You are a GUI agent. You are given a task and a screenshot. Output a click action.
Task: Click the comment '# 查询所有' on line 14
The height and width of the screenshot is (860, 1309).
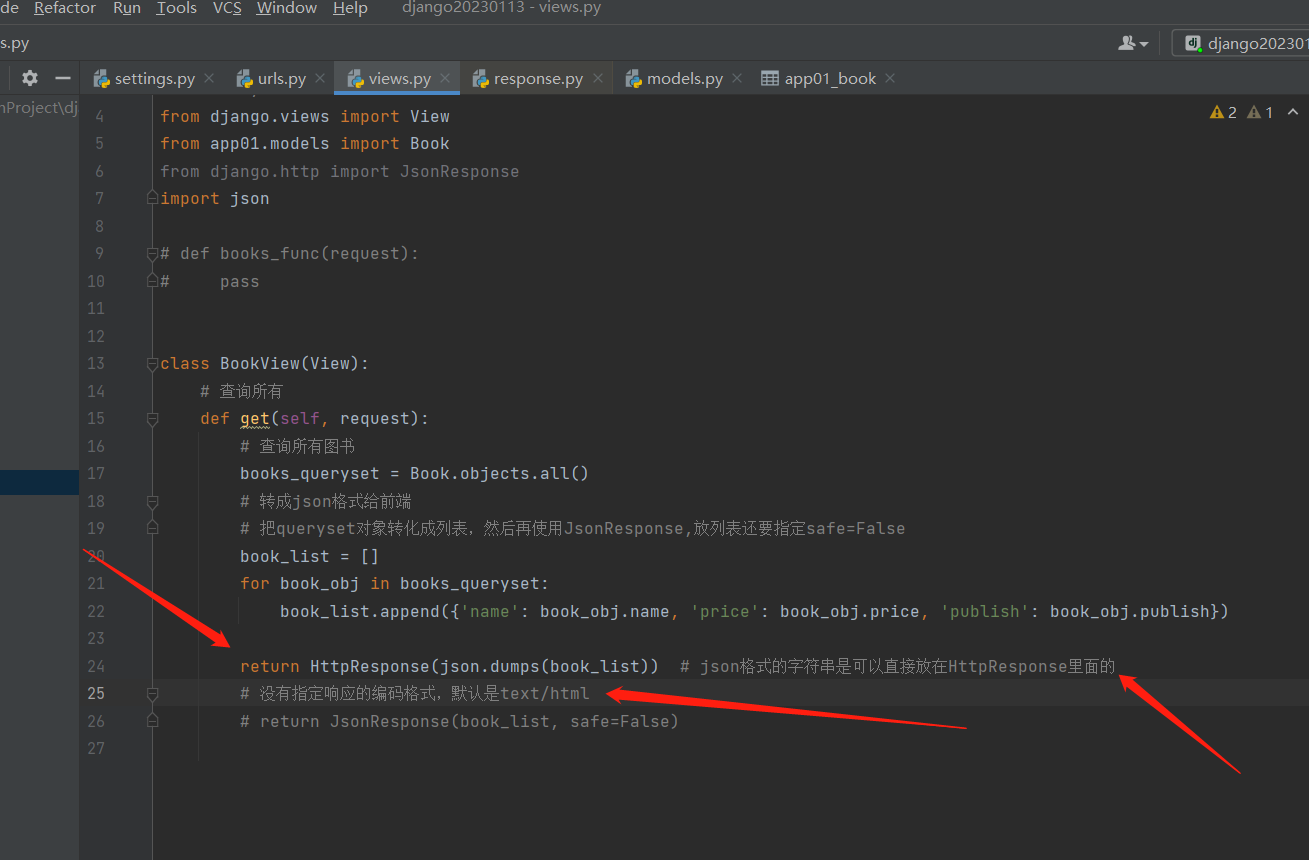(241, 391)
